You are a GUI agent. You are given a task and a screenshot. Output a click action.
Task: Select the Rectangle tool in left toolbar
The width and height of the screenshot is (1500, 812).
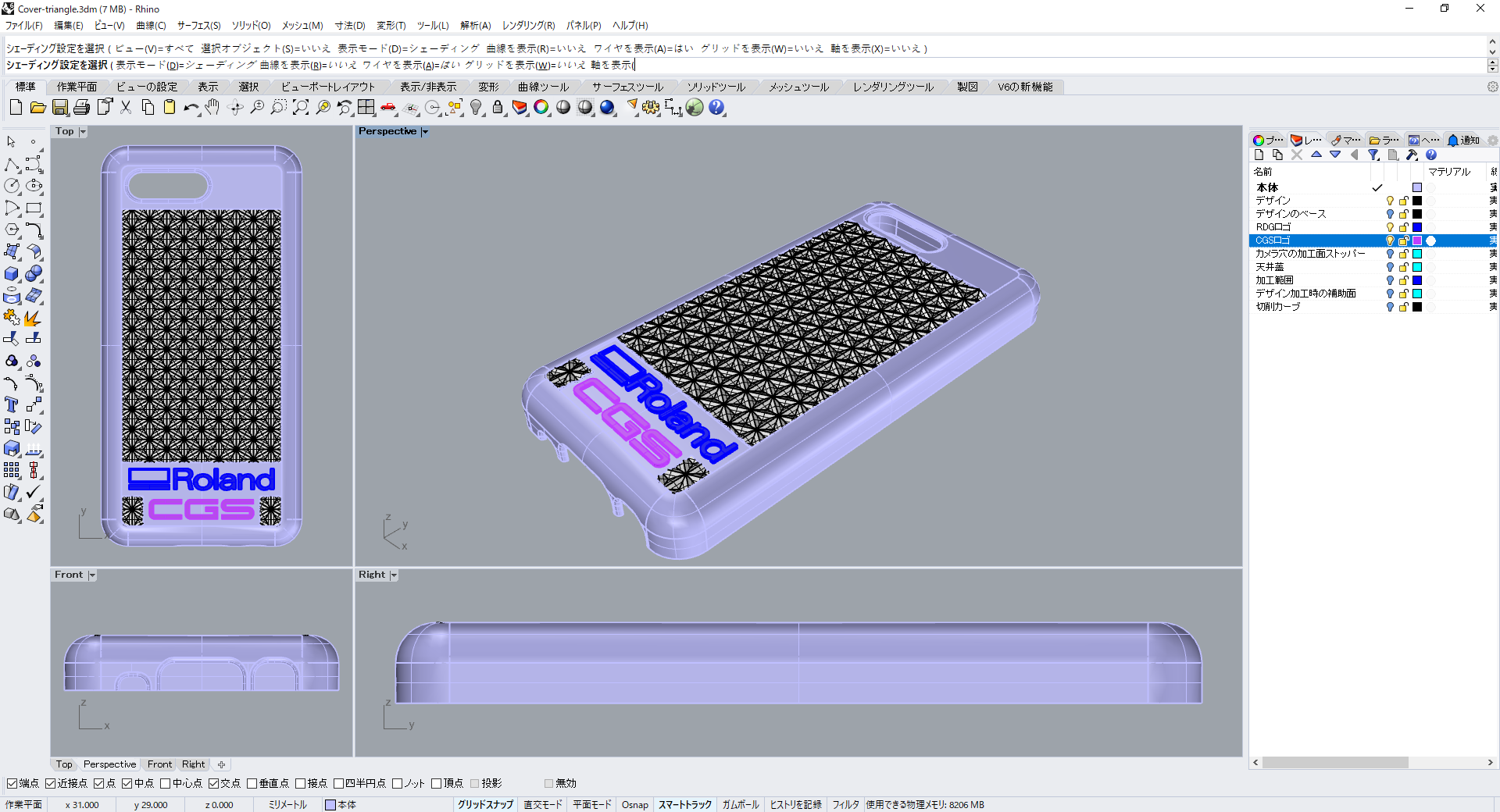34,208
